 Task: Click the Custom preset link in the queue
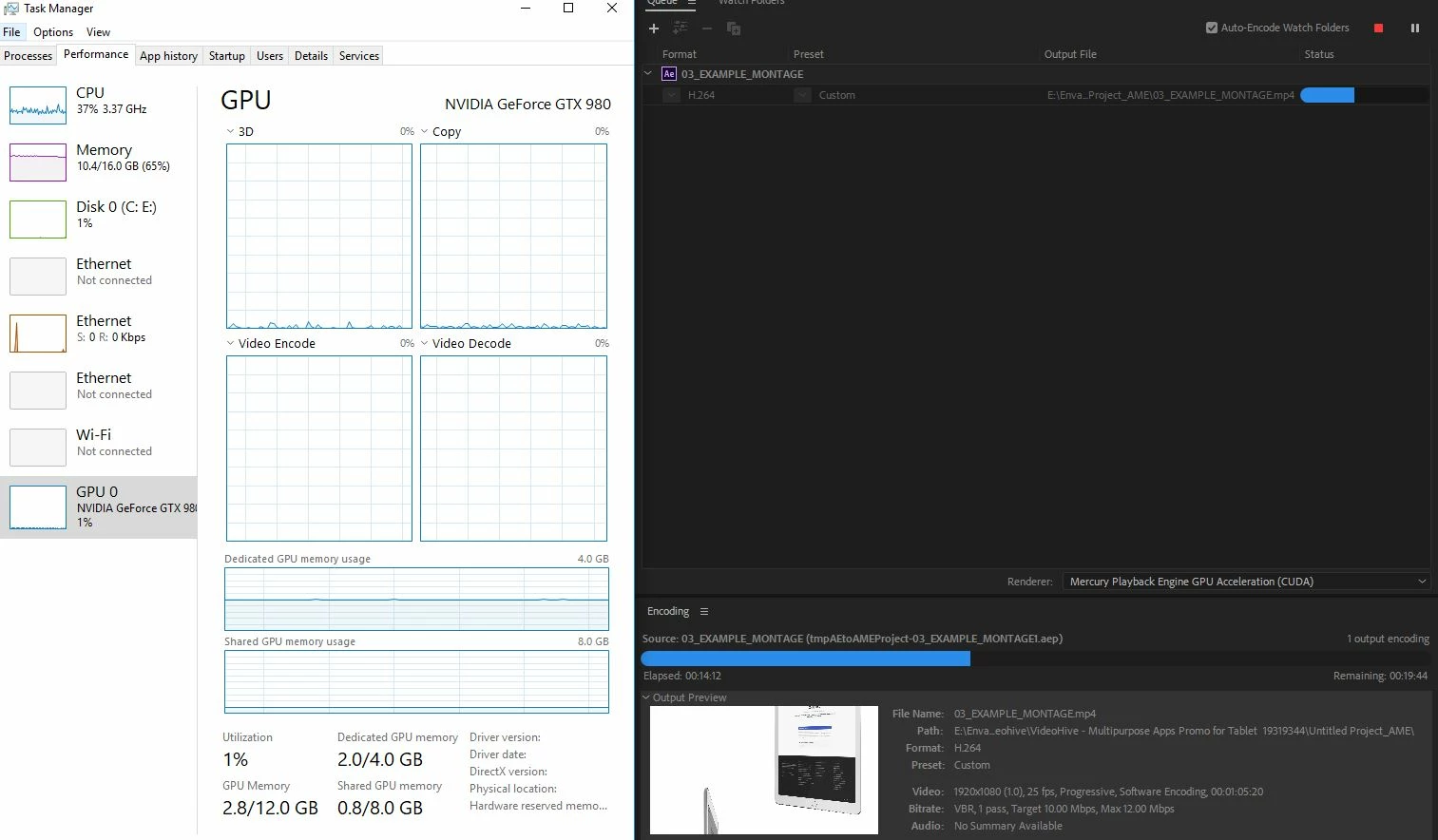coord(837,95)
